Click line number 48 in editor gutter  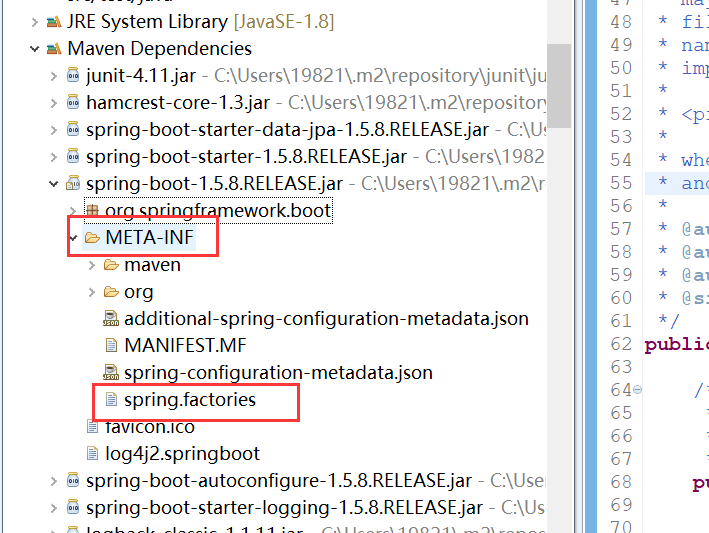621,22
